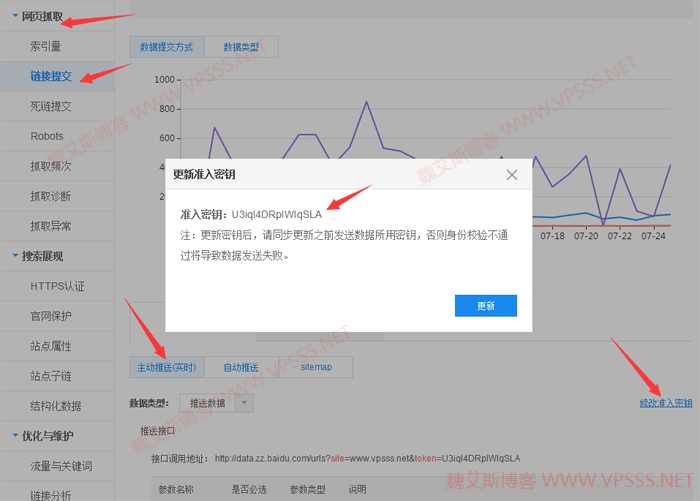The width and height of the screenshot is (700, 501).
Task: Select the 自动推送 tab
Action: 241,367
